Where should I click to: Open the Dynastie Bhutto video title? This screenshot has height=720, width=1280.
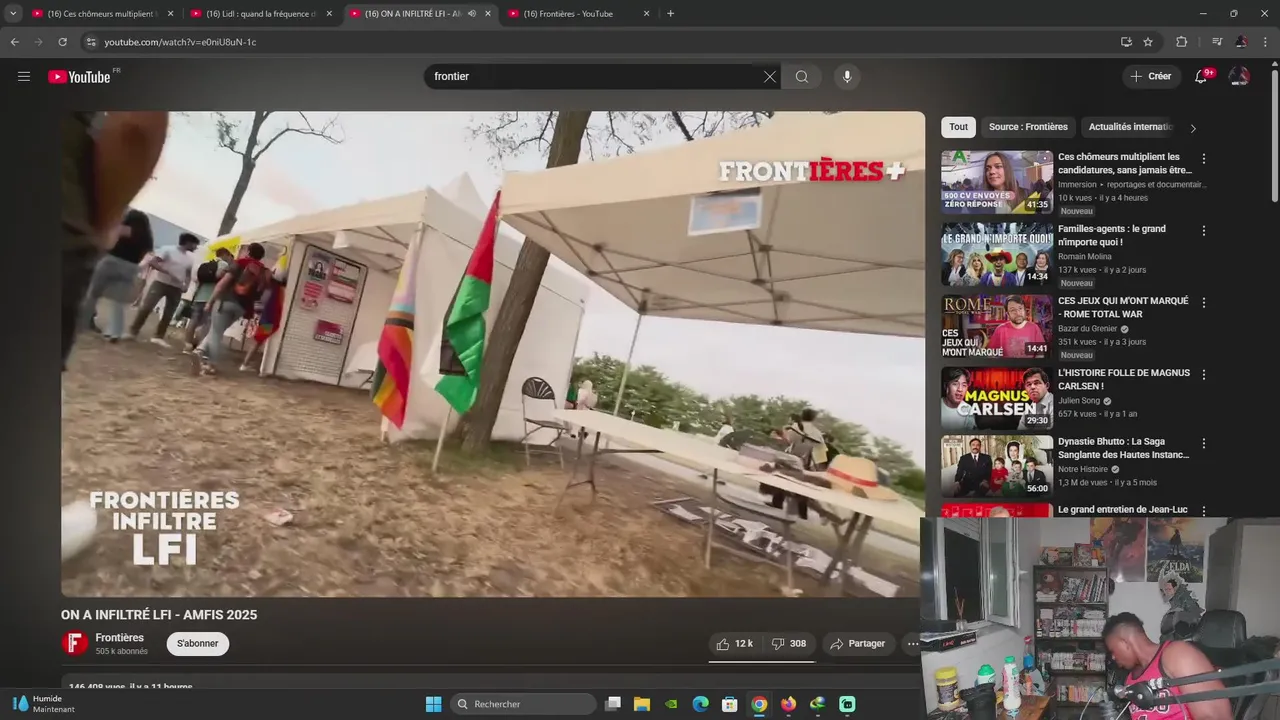click(1124, 448)
